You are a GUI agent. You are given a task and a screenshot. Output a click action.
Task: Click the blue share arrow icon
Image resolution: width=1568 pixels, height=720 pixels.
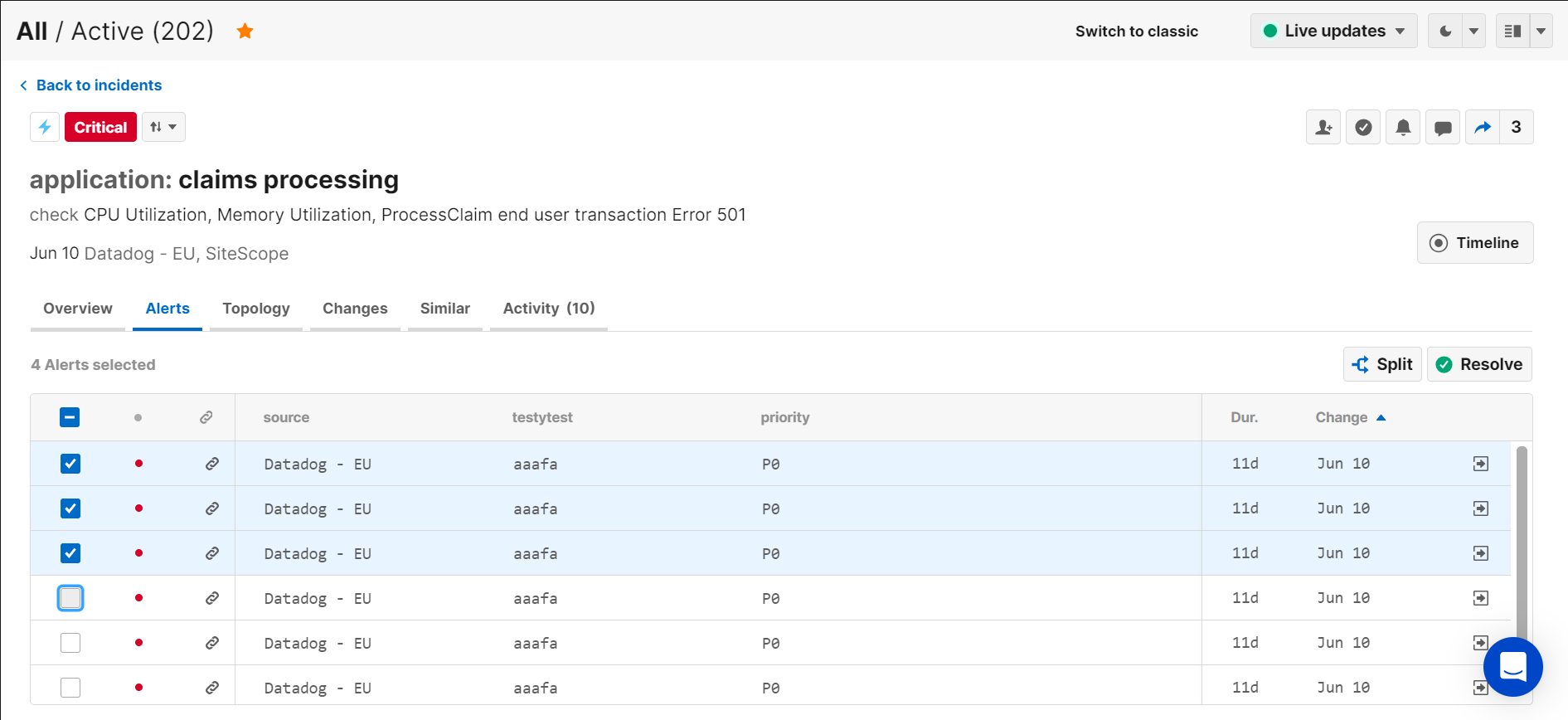coord(1482,127)
